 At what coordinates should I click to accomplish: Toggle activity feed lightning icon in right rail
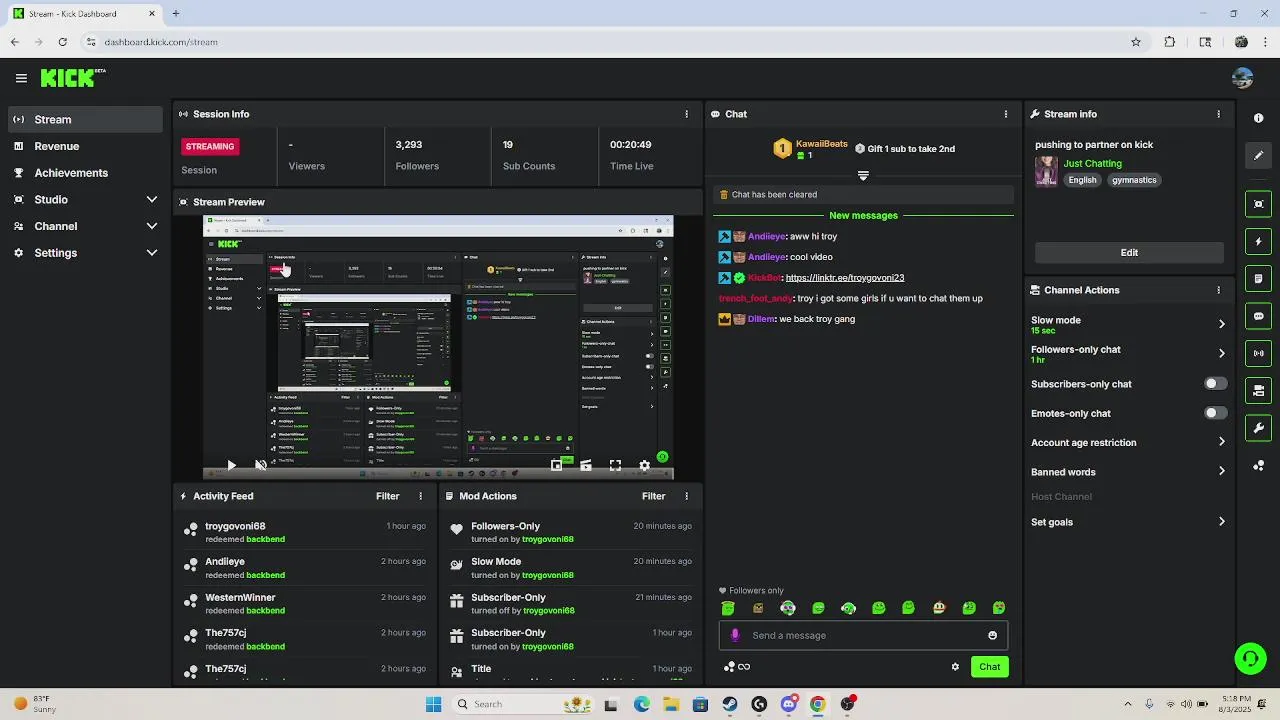tap(1258, 241)
